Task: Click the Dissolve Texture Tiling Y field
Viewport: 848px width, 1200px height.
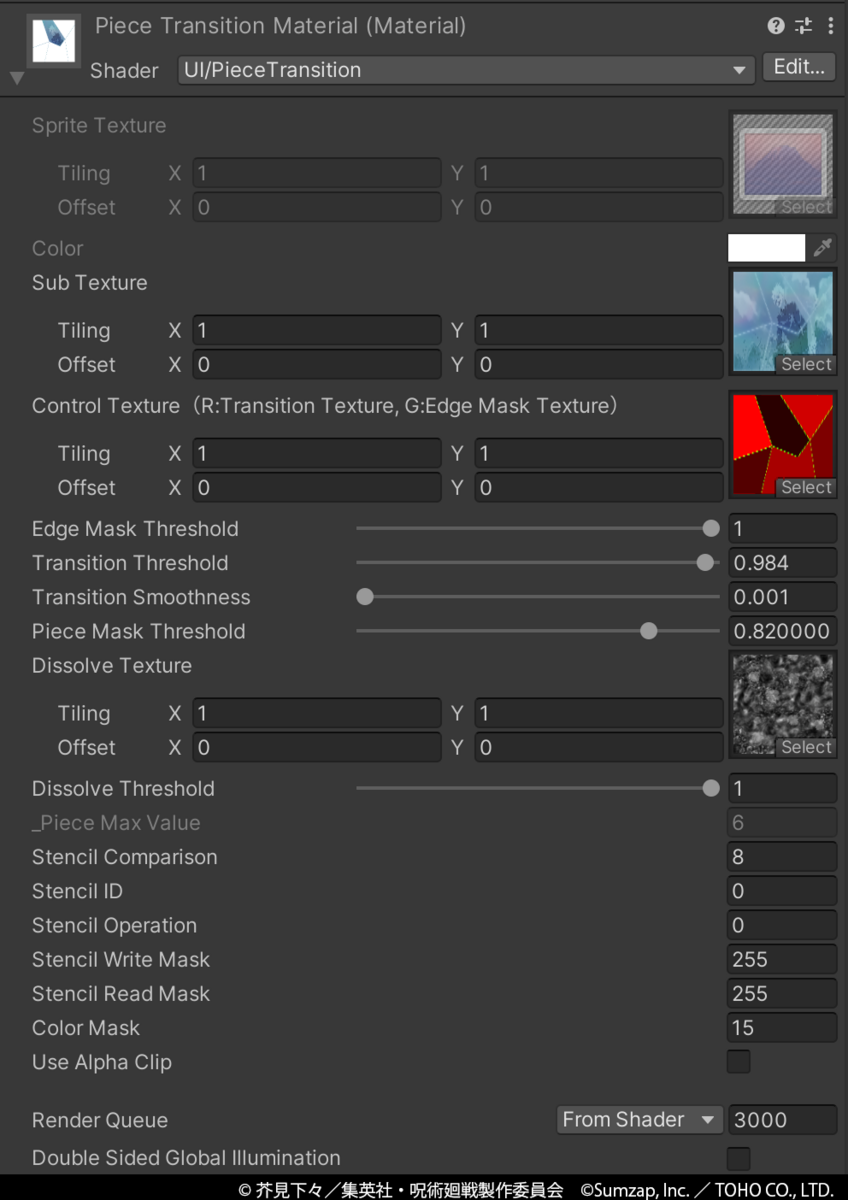Action: click(599, 714)
